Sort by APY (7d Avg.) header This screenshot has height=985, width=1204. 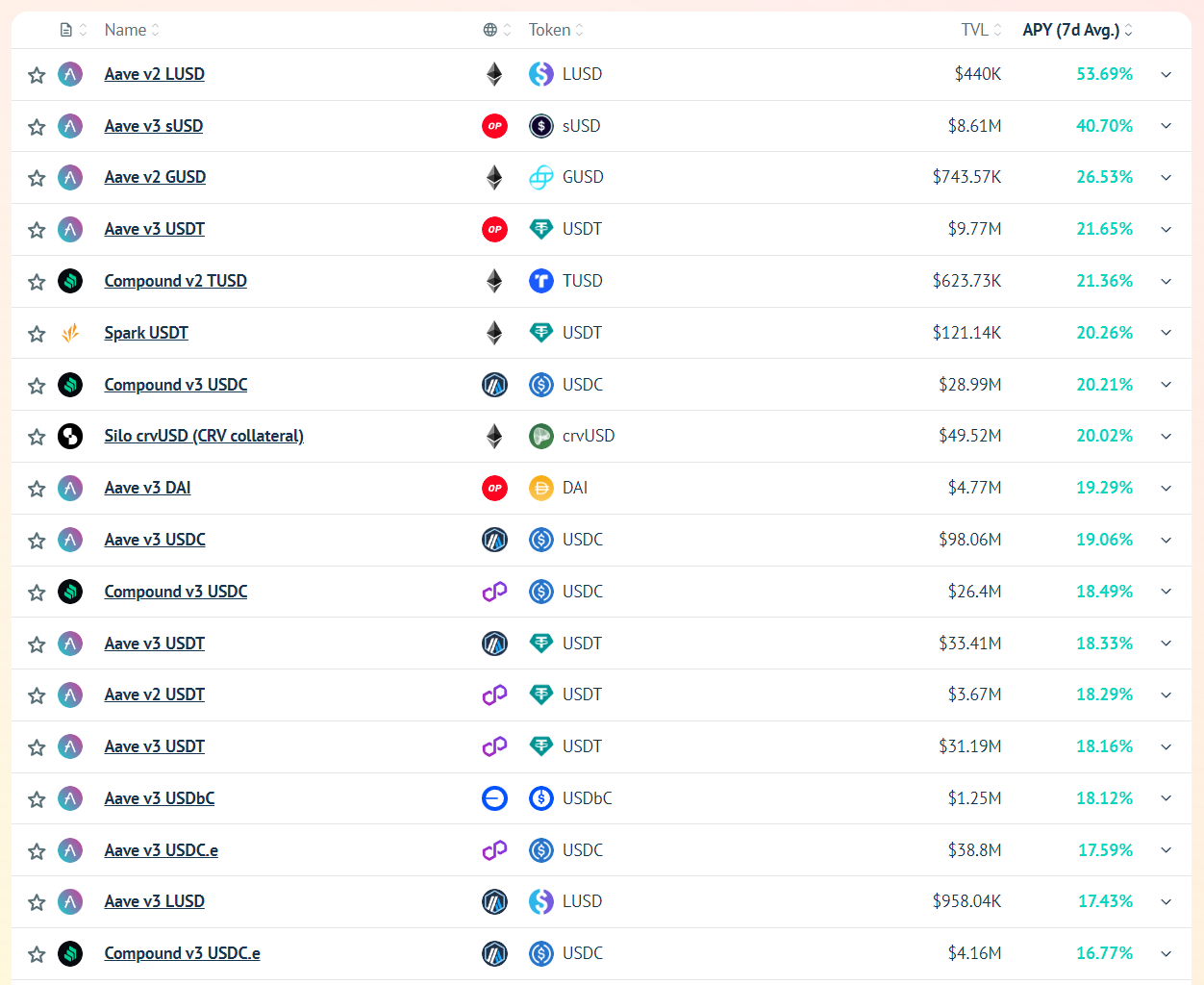point(1078,30)
